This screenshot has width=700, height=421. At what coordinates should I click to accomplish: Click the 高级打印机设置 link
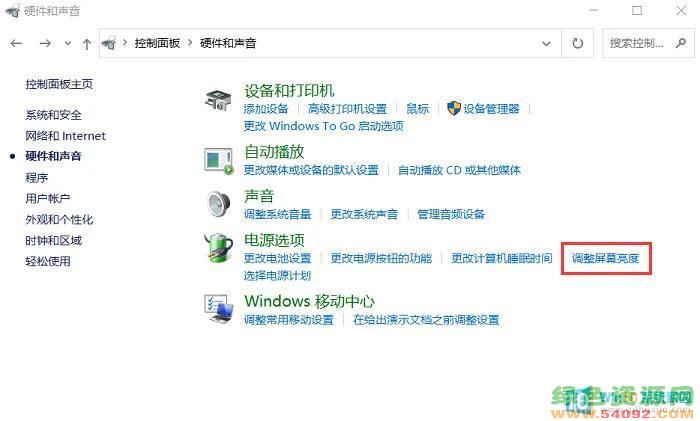pos(347,108)
